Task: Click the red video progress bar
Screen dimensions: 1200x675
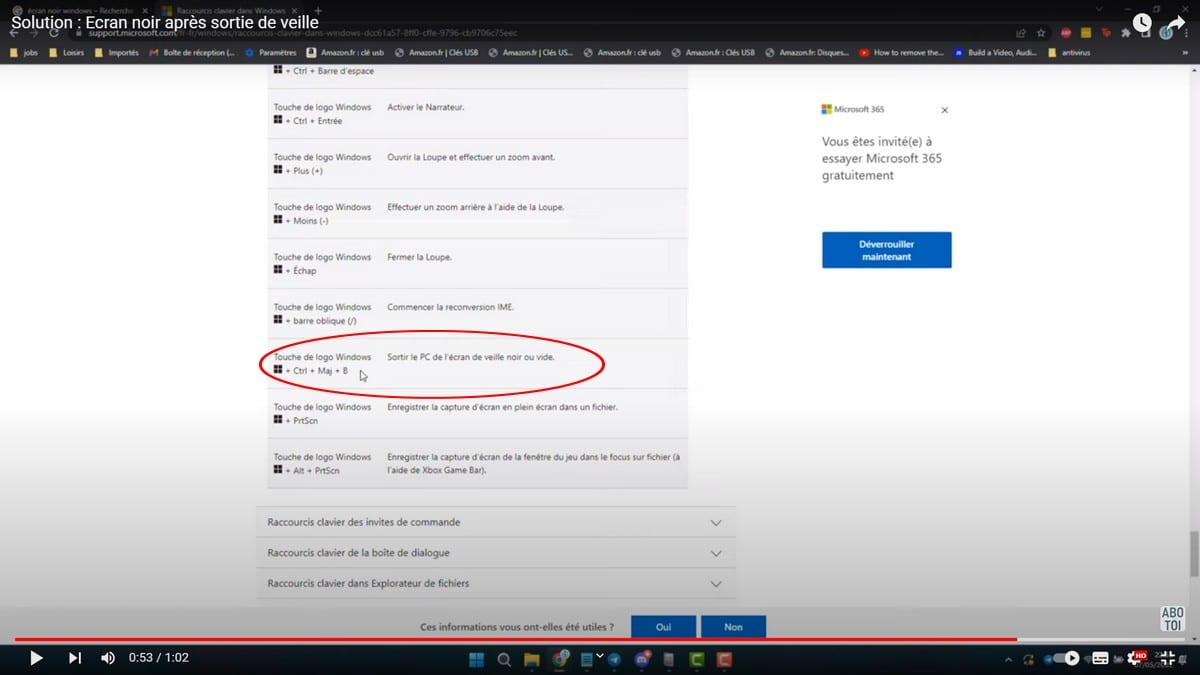Action: (500, 639)
